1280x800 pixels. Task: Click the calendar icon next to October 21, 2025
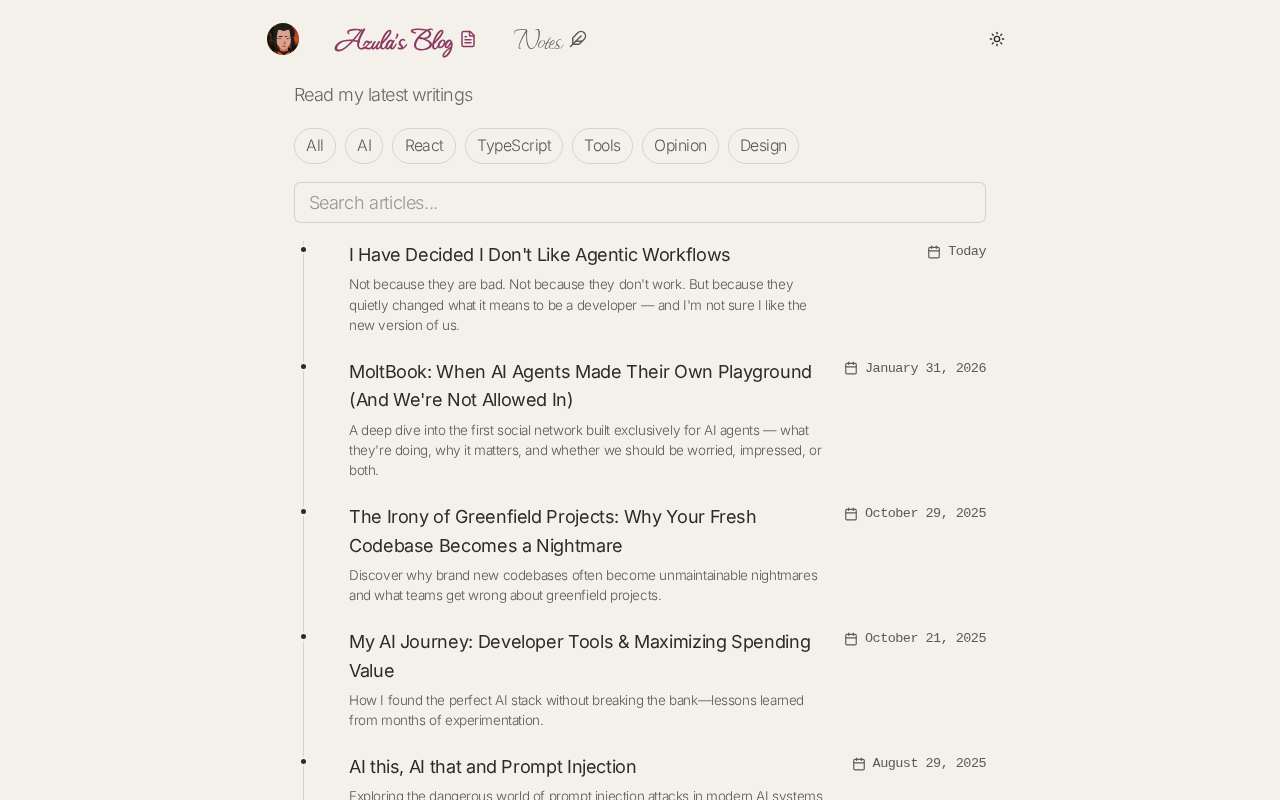tap(851, 639)
